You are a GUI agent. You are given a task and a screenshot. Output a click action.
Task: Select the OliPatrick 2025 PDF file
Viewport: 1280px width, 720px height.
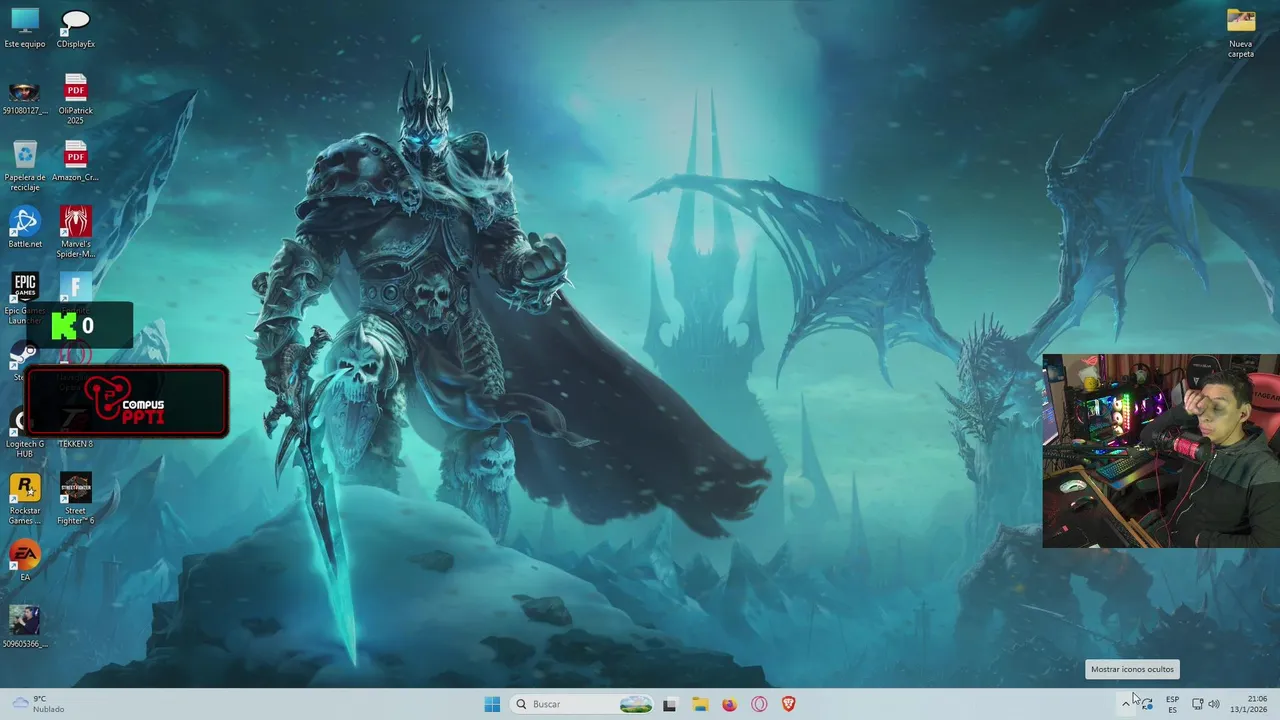(x=75, y=99)
